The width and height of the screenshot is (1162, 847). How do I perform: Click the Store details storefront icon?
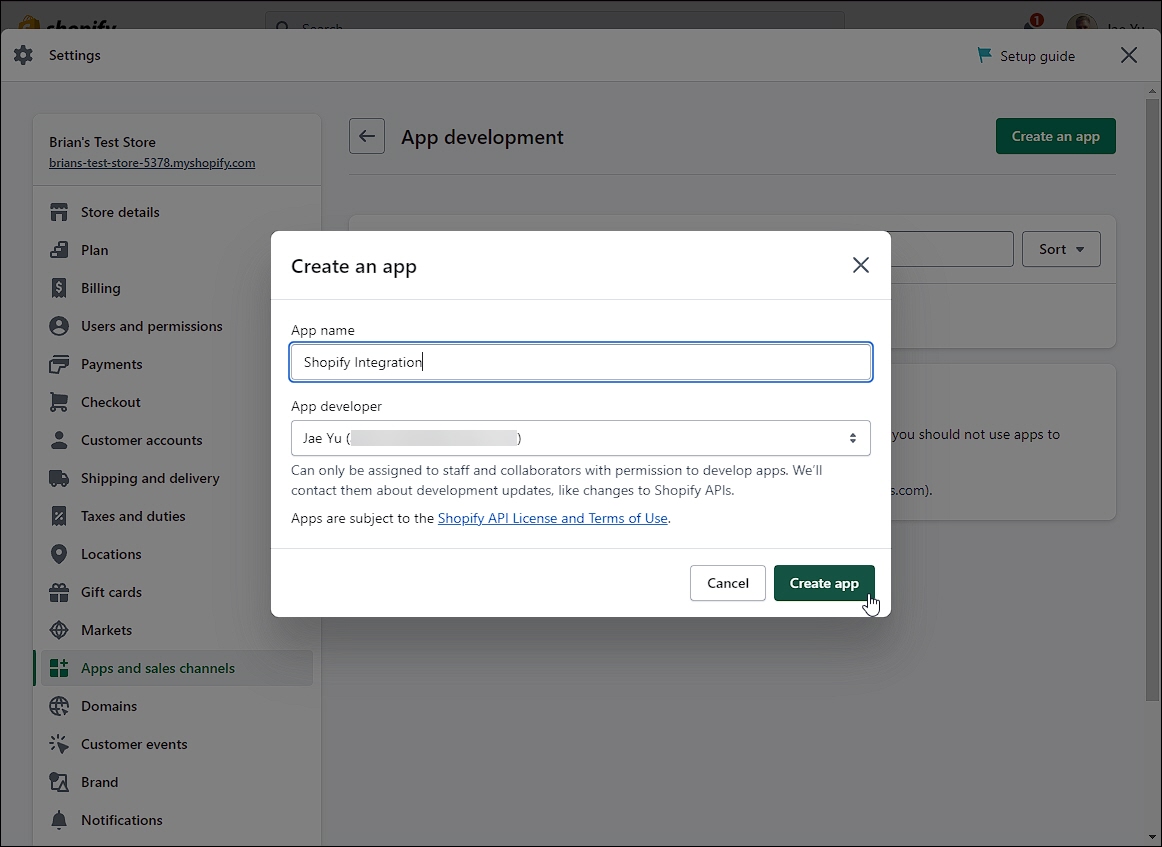(x=59, y=212)
